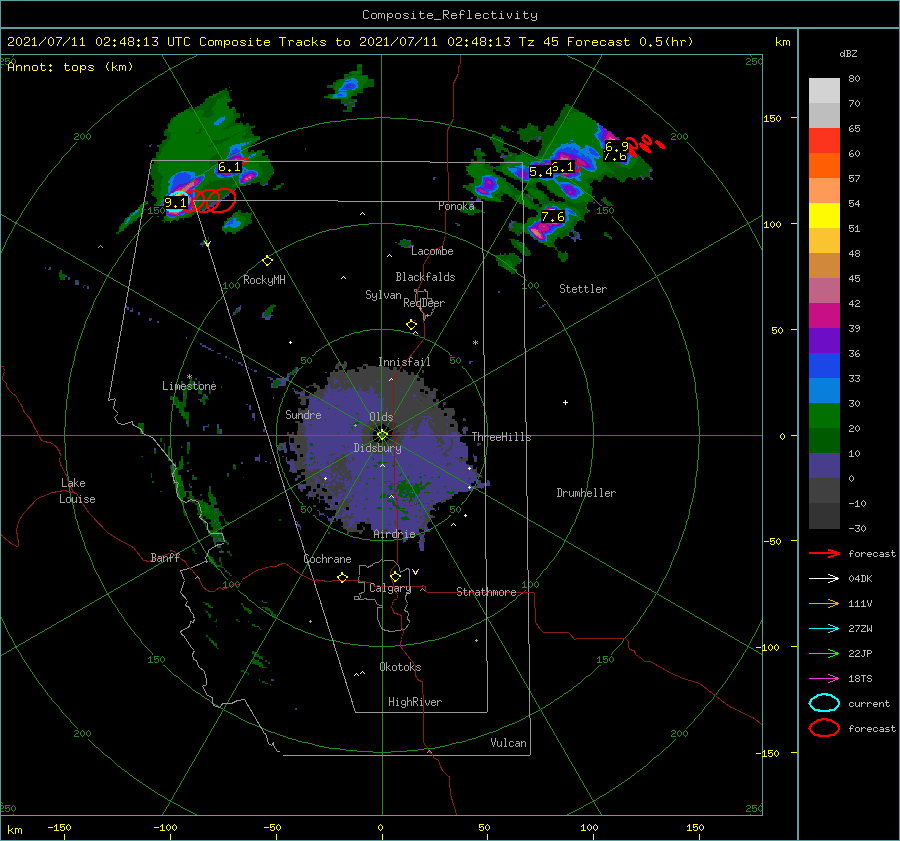This screenshot has width=900, height=841.
Task: Click the light gray 70-80 dBZ swatch
Action: pos(824,91)
